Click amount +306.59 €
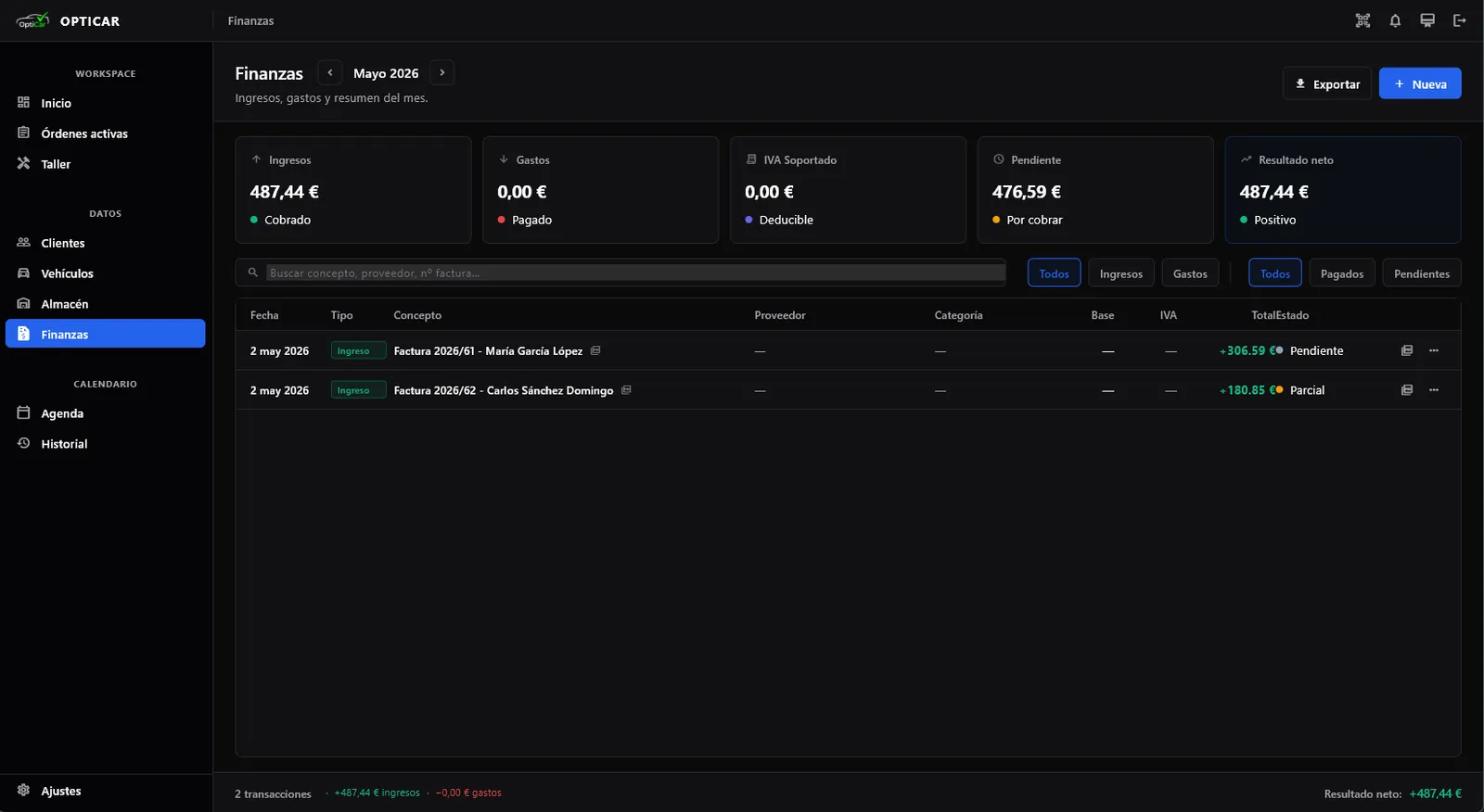 click(x=1246, y=350)
